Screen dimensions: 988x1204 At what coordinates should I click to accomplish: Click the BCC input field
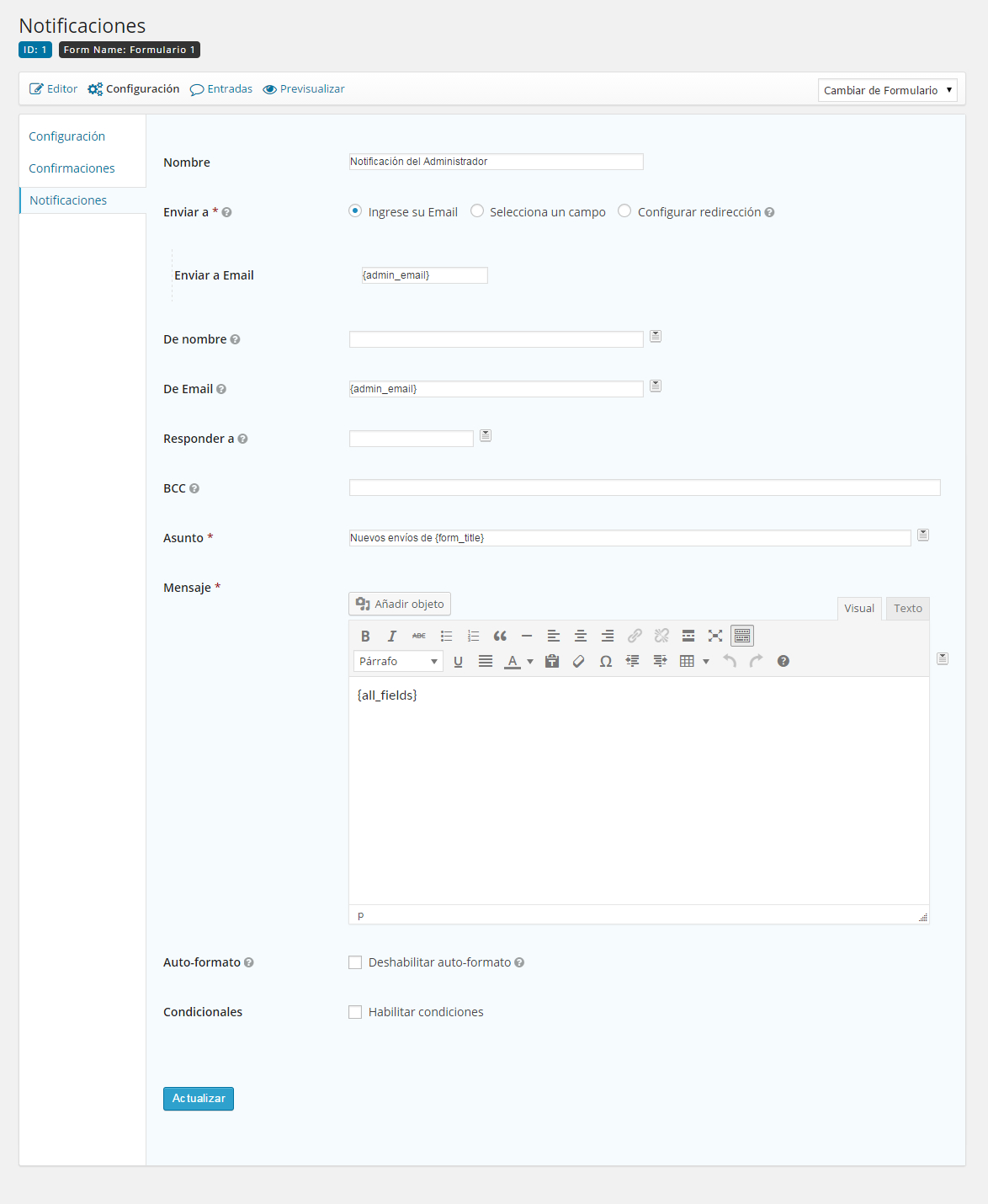click(645, 487)
